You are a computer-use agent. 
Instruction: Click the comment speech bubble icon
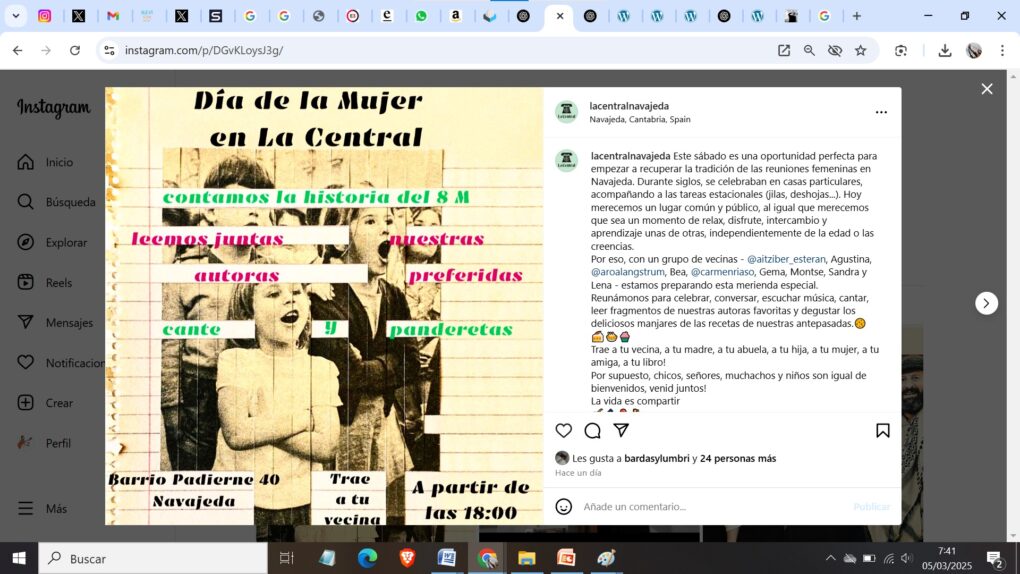pyautogui.click(x=592, y=431)
